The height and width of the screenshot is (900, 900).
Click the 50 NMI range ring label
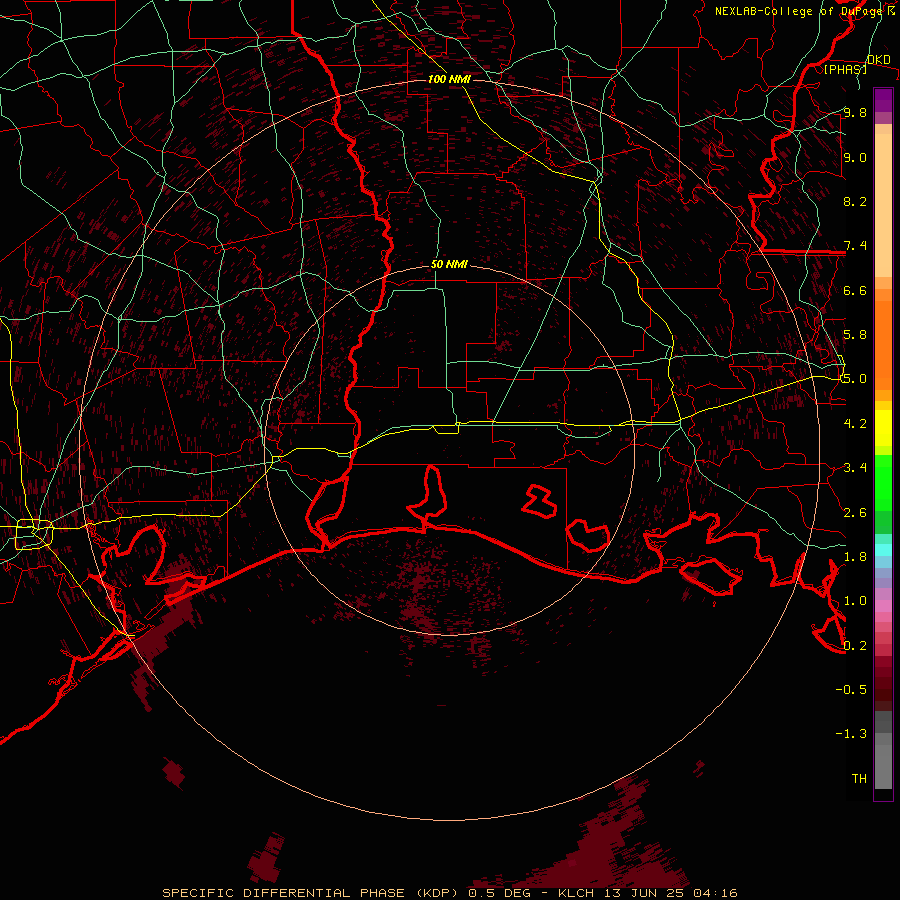coord(449,264)
